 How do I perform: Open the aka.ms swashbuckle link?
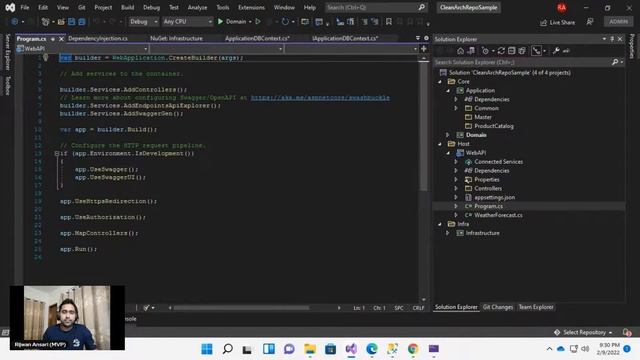320,98
